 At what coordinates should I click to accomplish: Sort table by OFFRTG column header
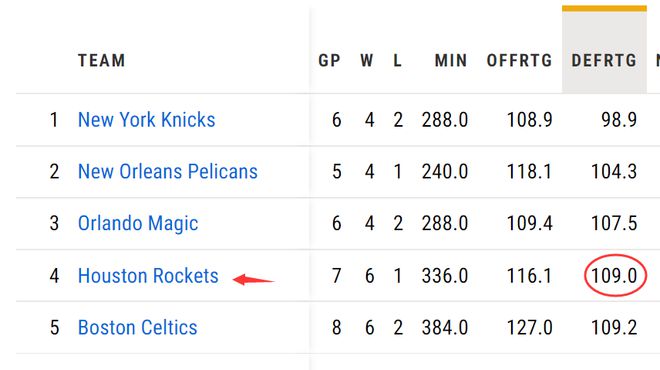519,61
